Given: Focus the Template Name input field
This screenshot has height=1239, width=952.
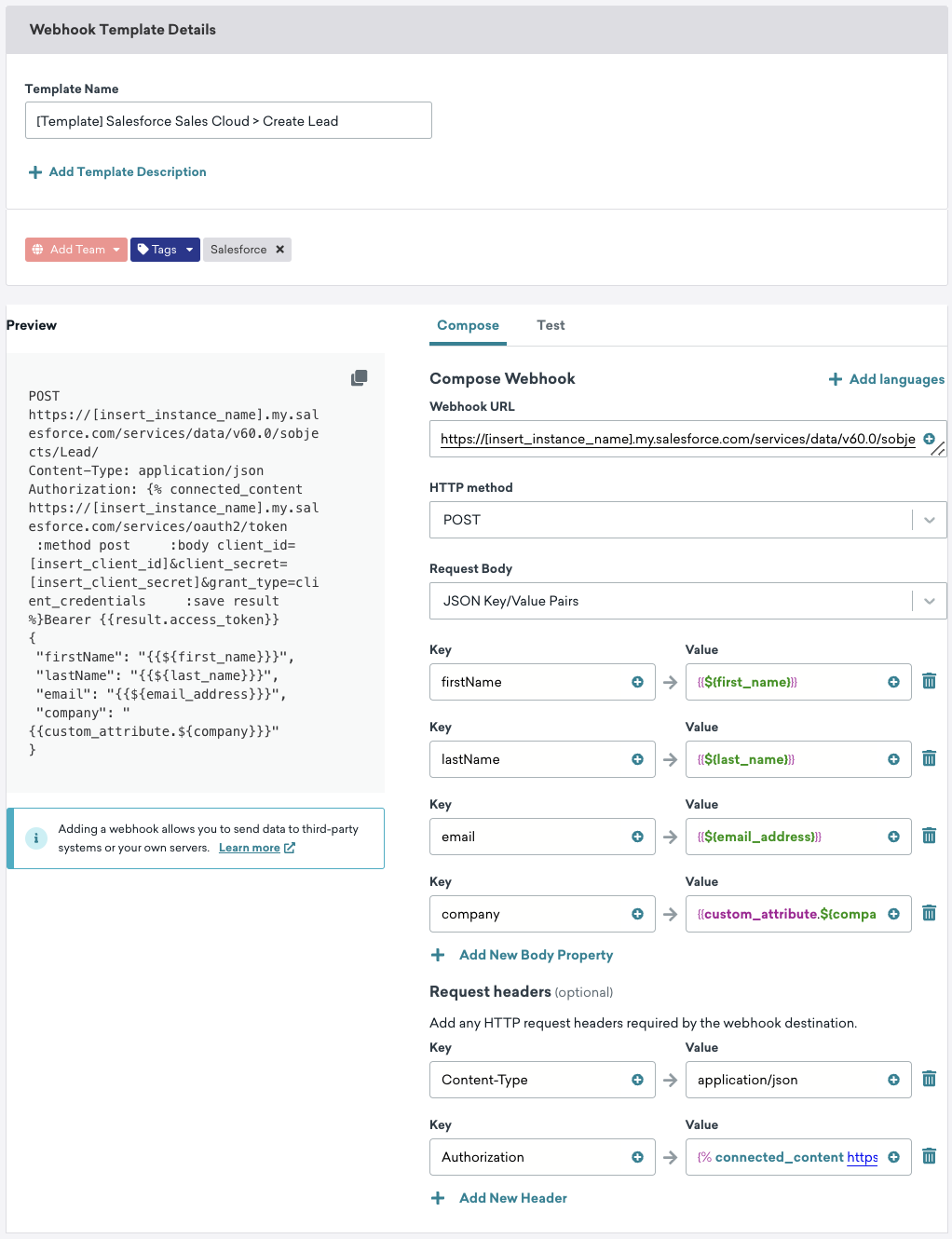Looking at the screenshot, I should (x=228, y=120).
